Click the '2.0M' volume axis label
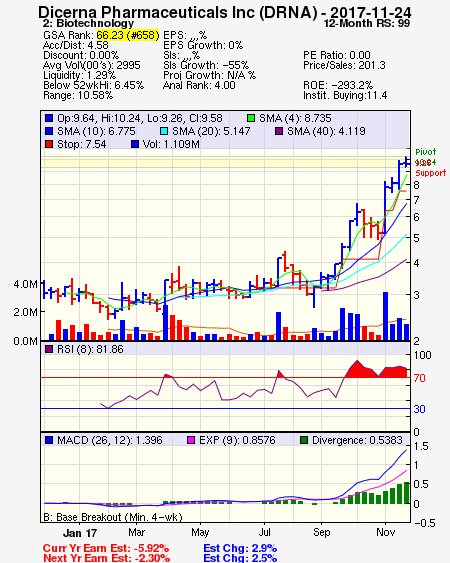450x563 pixels. 25,312
